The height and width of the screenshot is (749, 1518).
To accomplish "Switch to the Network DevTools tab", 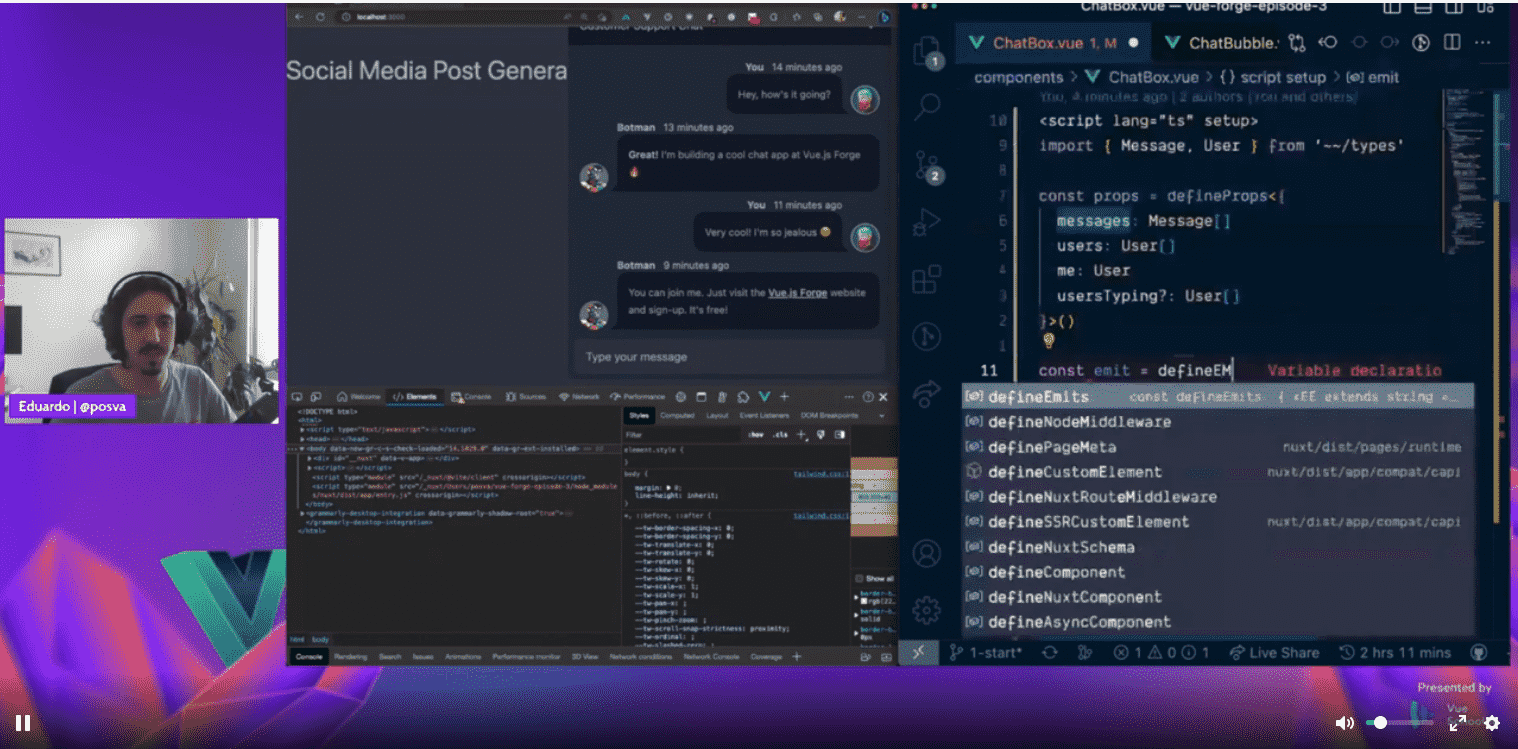I will point(579,397).
